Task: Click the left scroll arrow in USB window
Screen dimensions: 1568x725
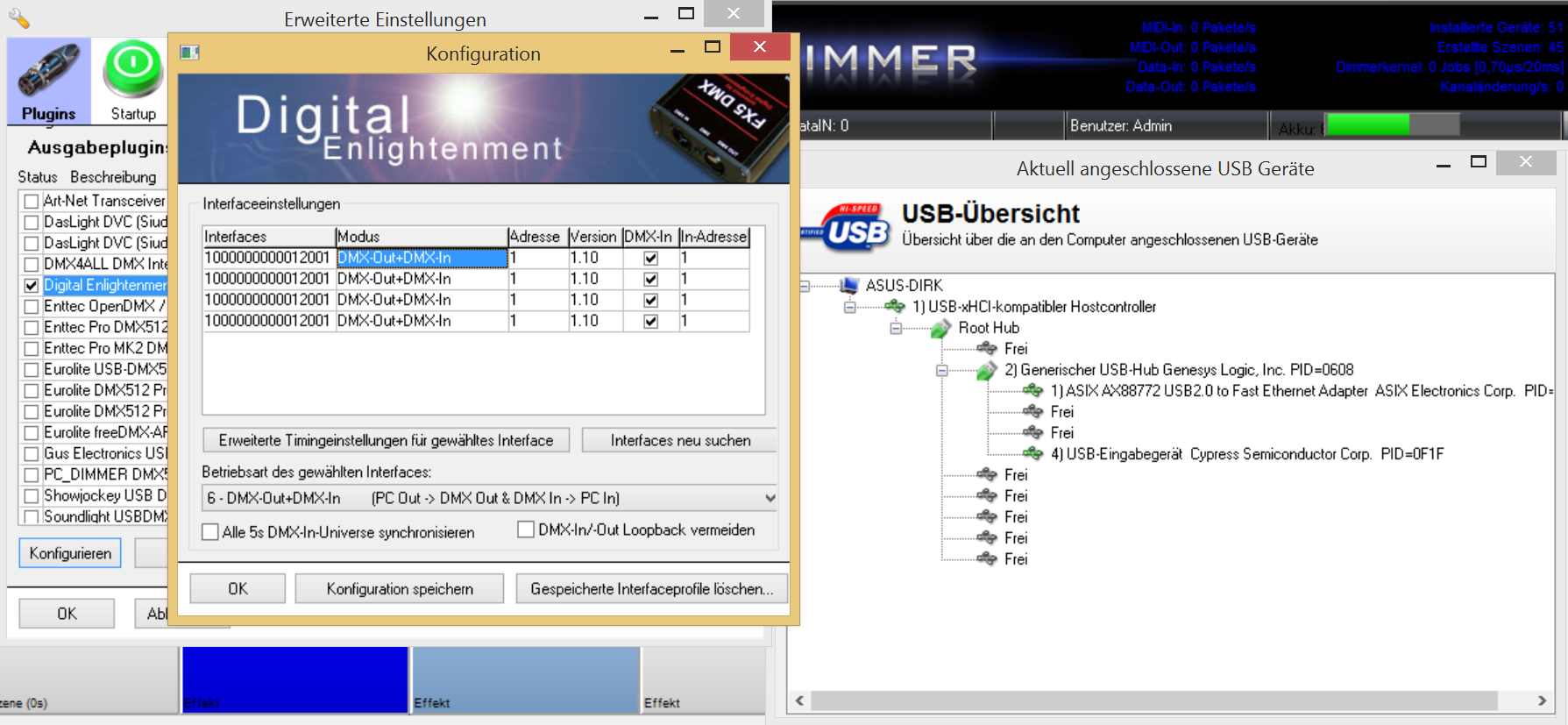Action: [799, 700]
